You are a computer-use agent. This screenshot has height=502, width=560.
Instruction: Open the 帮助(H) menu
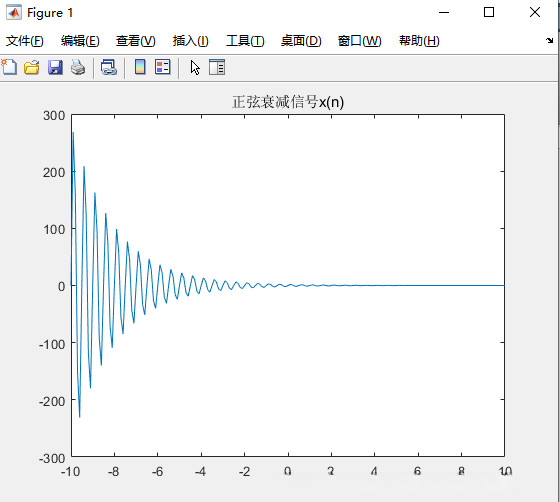[419, 41]
